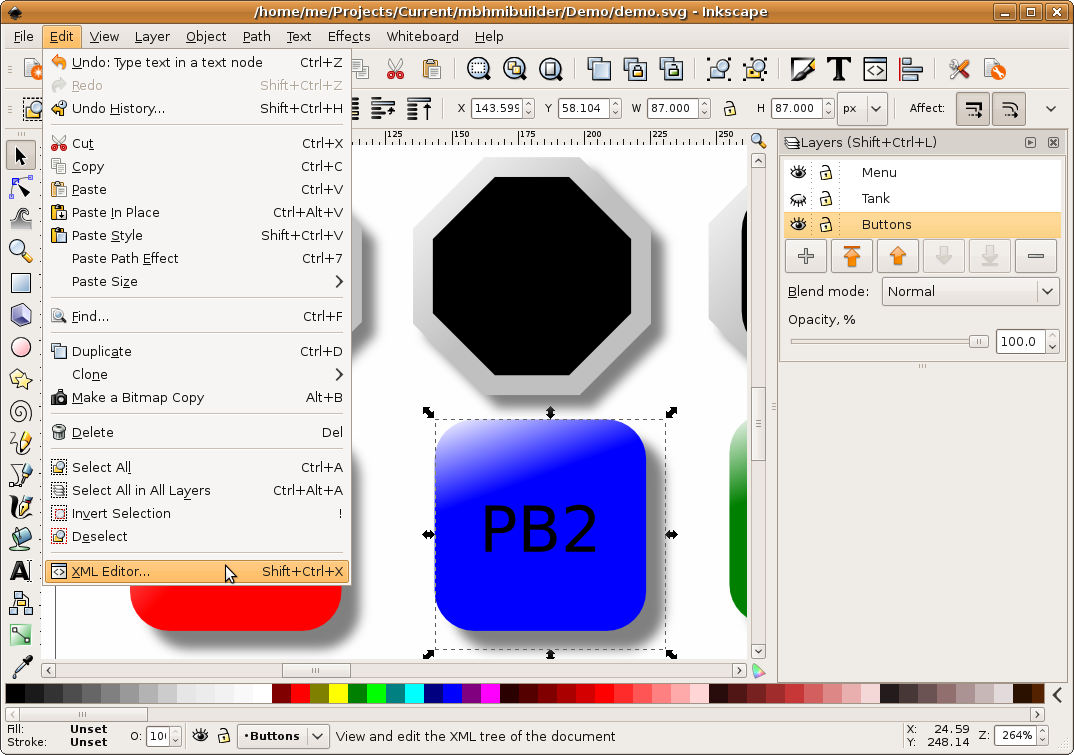
Task: Toggle lock of Buttons layer
Action: point(826,224)
